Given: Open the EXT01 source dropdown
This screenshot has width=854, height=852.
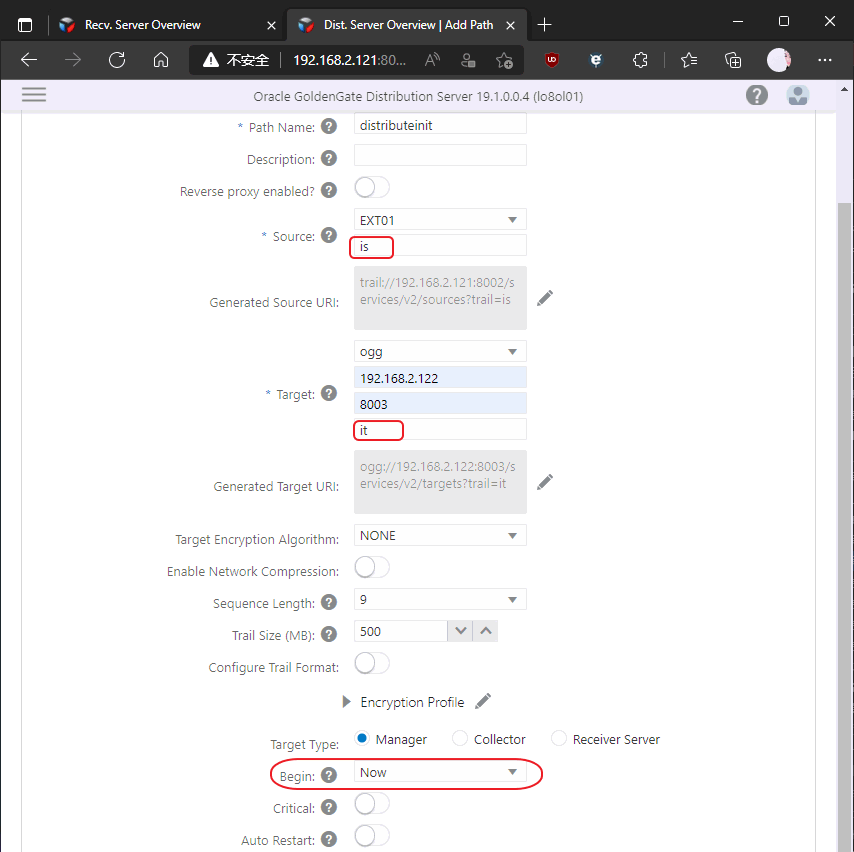Looking at the screenshot, I should point(440,219).
